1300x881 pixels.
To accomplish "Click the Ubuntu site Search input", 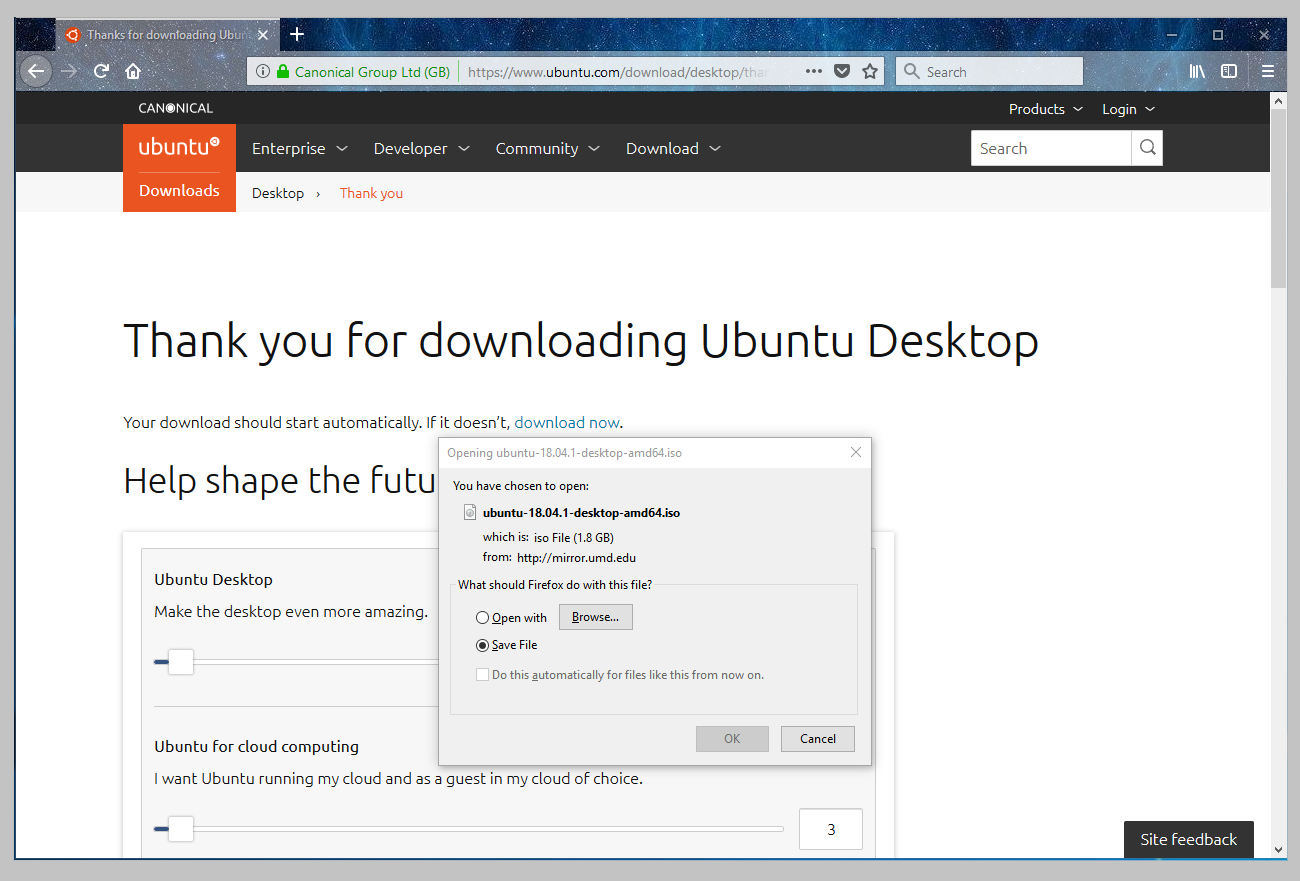I will (x=1051, y=148).
